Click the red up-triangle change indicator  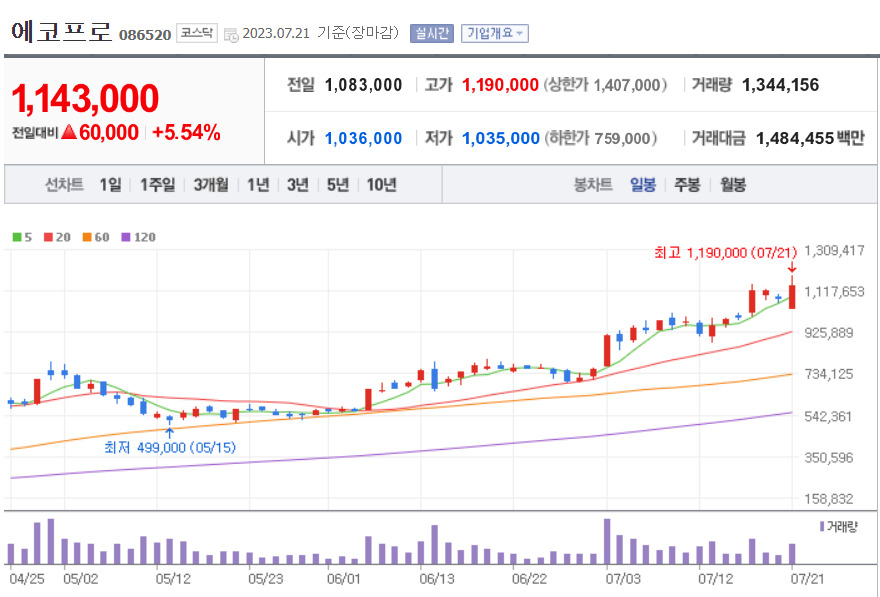click(x=69, y=132)
